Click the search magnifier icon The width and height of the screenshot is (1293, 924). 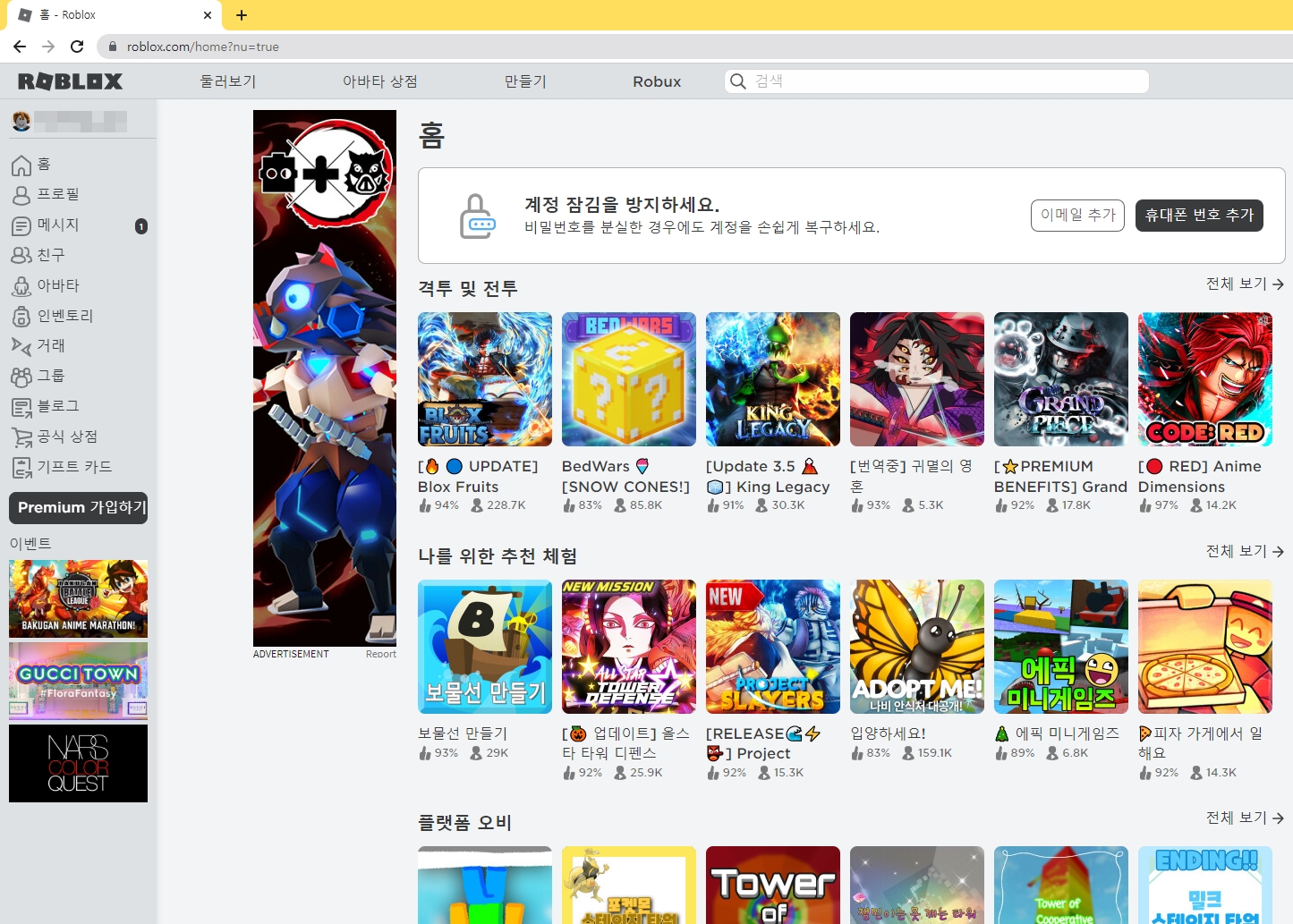point(738,81)
